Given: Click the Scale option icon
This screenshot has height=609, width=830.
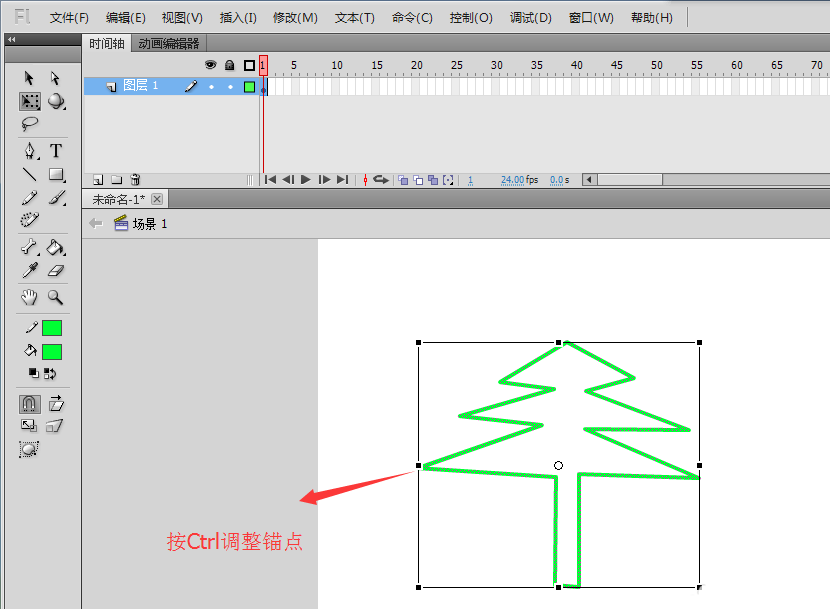Looking at the screenshot, I should click(29, 425).
